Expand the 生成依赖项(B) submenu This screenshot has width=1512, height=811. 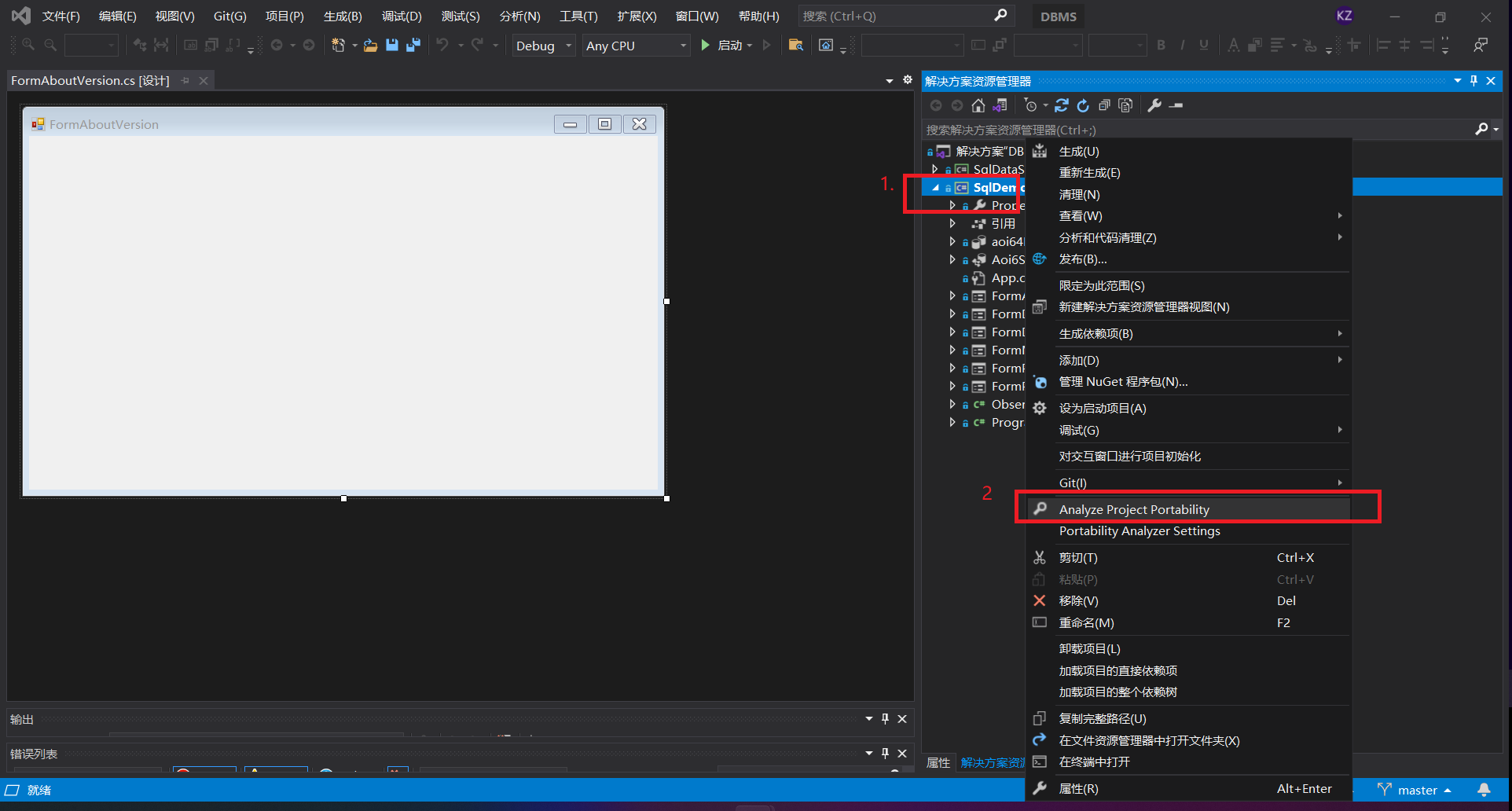(1188, 334)
